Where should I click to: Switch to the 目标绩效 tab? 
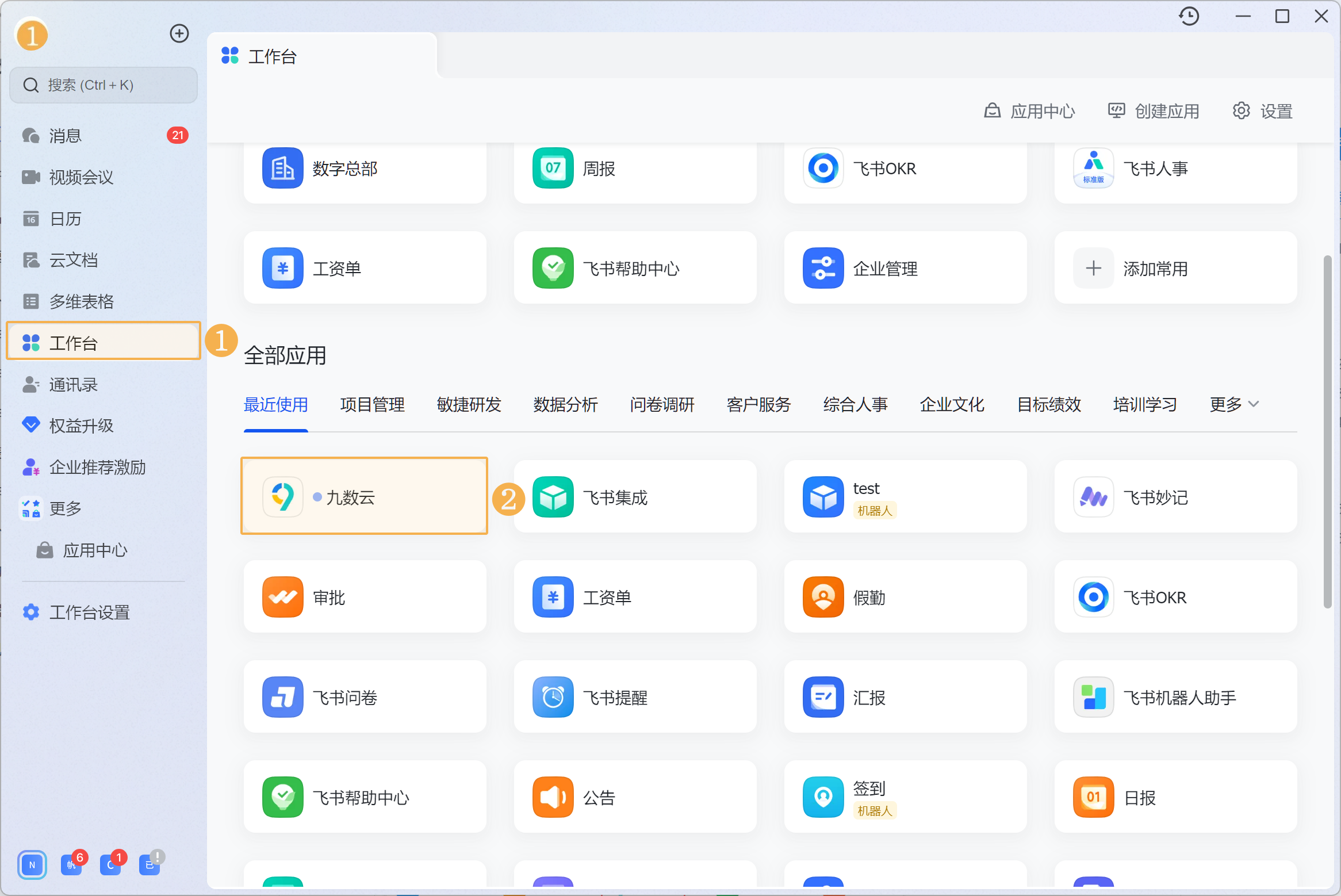(x=1049, y=404)
